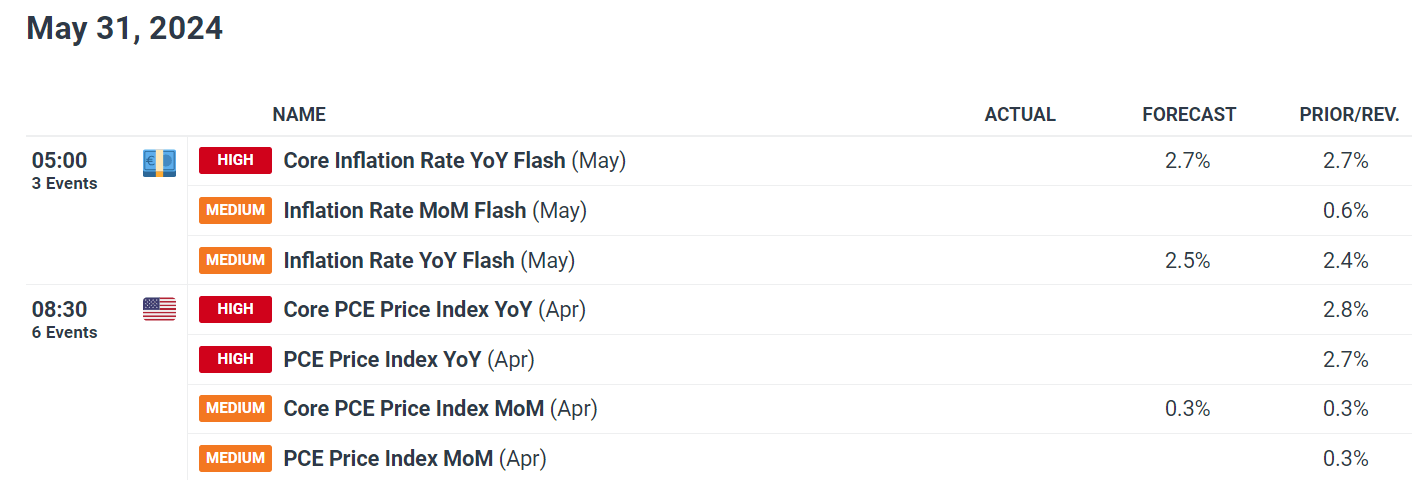Click HIGH badge beside Core PCE Price Index YoY
The image size is (1412, 480).
[x=235, y=309]
